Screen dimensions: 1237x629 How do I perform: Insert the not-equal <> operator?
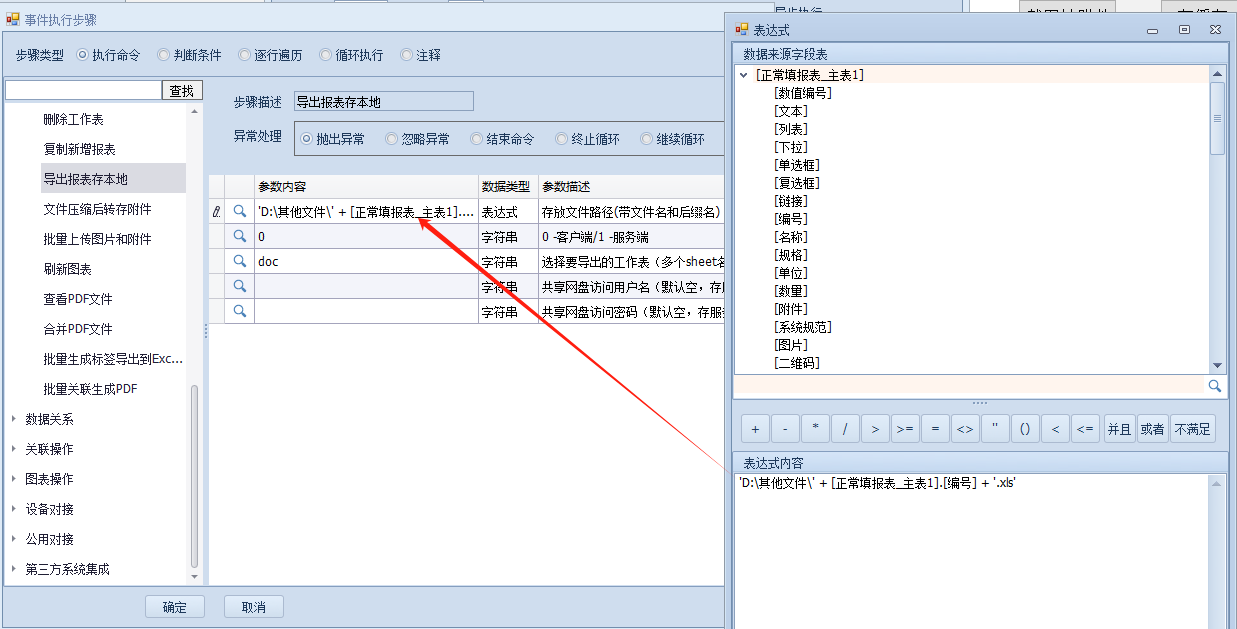point(965,429)
